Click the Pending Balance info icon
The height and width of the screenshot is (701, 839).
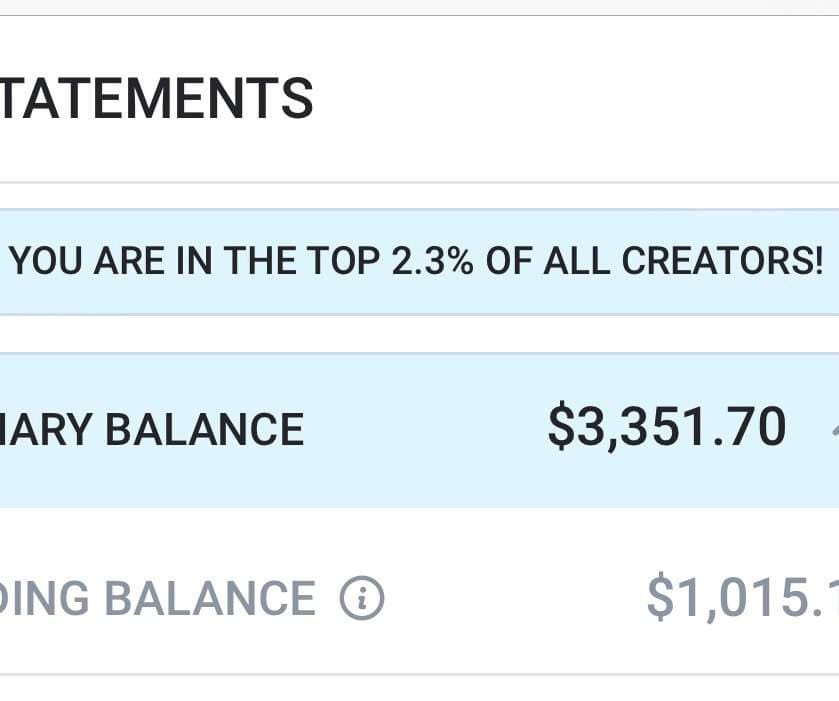point(362,598)
